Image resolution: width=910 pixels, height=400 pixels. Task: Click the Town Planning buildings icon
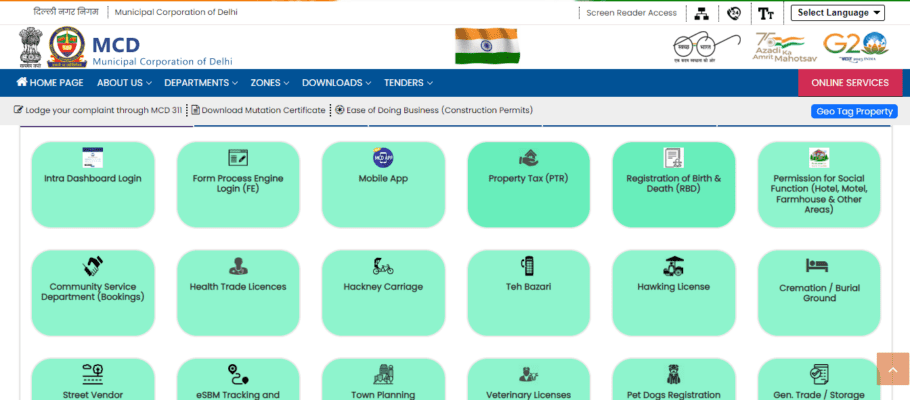383,374
